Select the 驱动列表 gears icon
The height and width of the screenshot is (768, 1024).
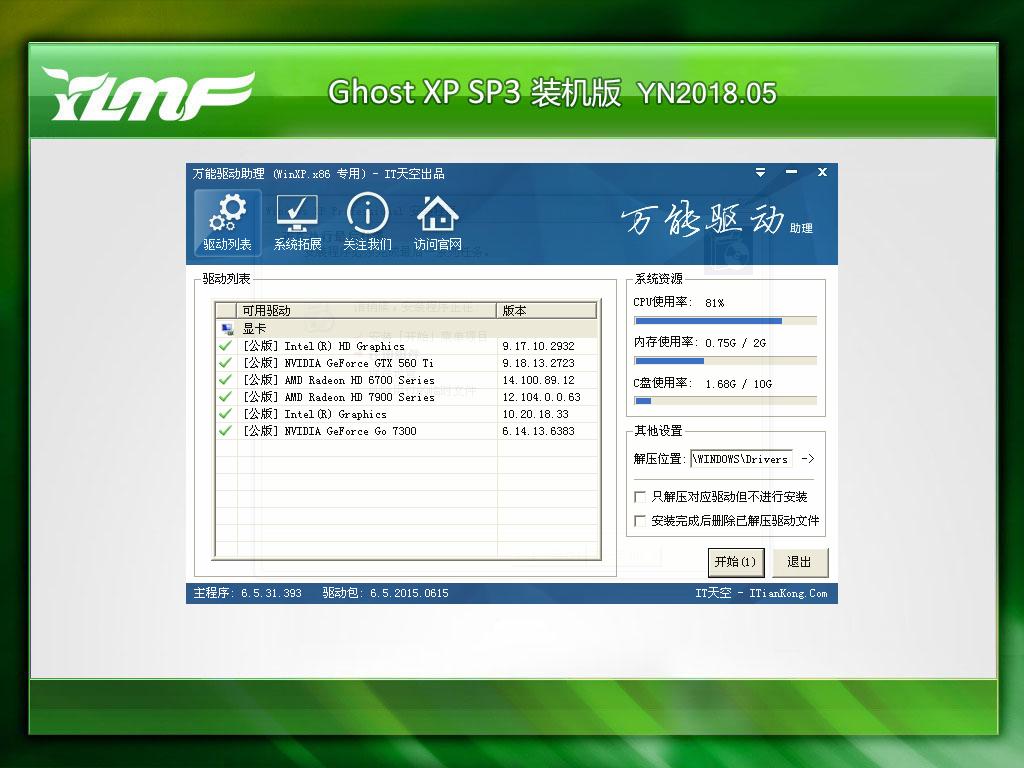(226, 212)
